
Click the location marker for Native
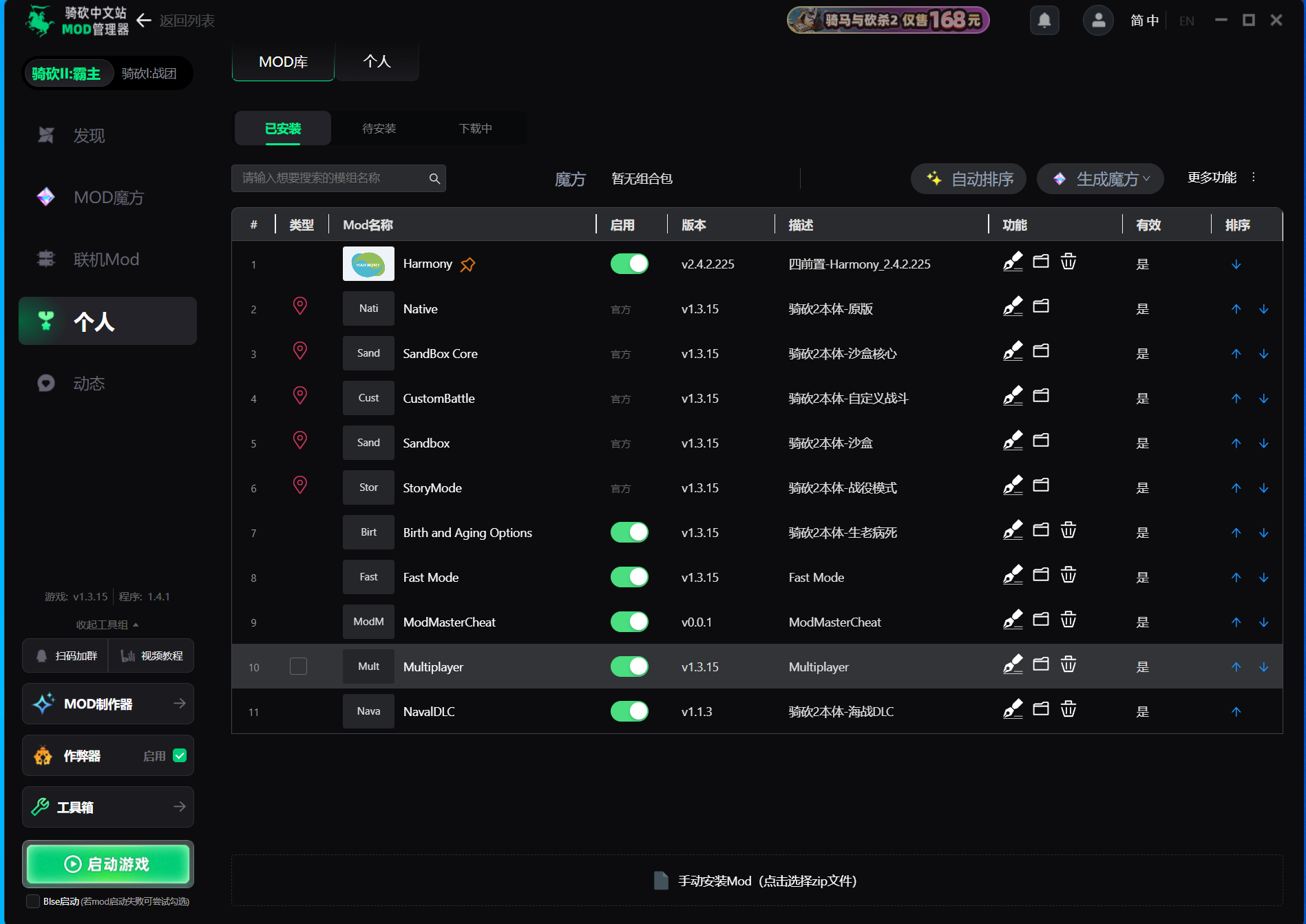(300, 306)
